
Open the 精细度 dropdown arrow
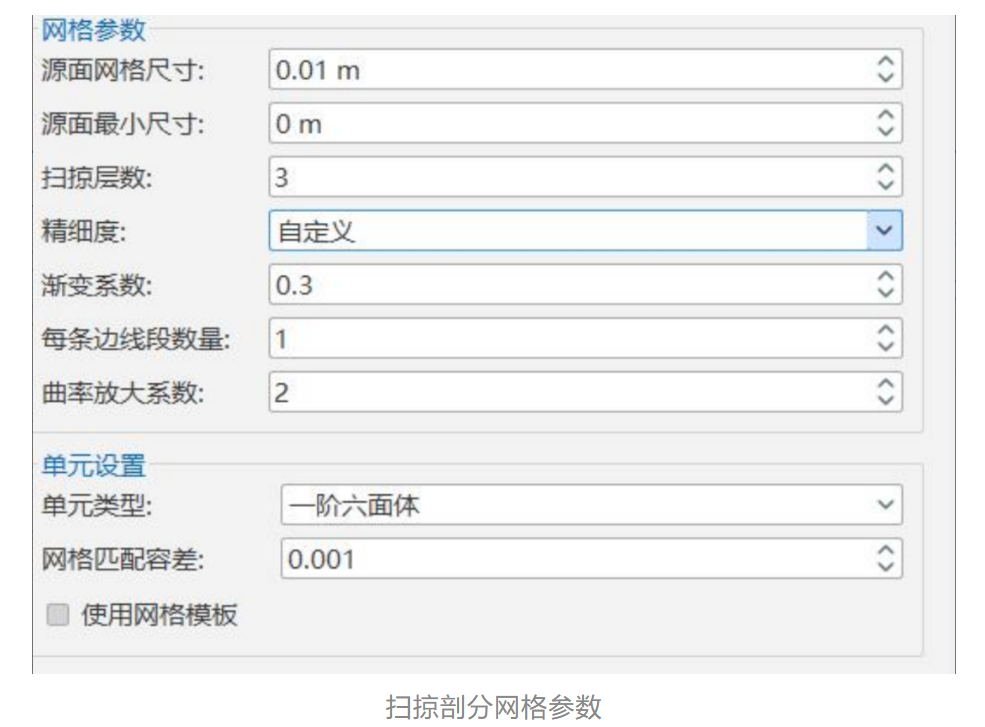point(884,231)
